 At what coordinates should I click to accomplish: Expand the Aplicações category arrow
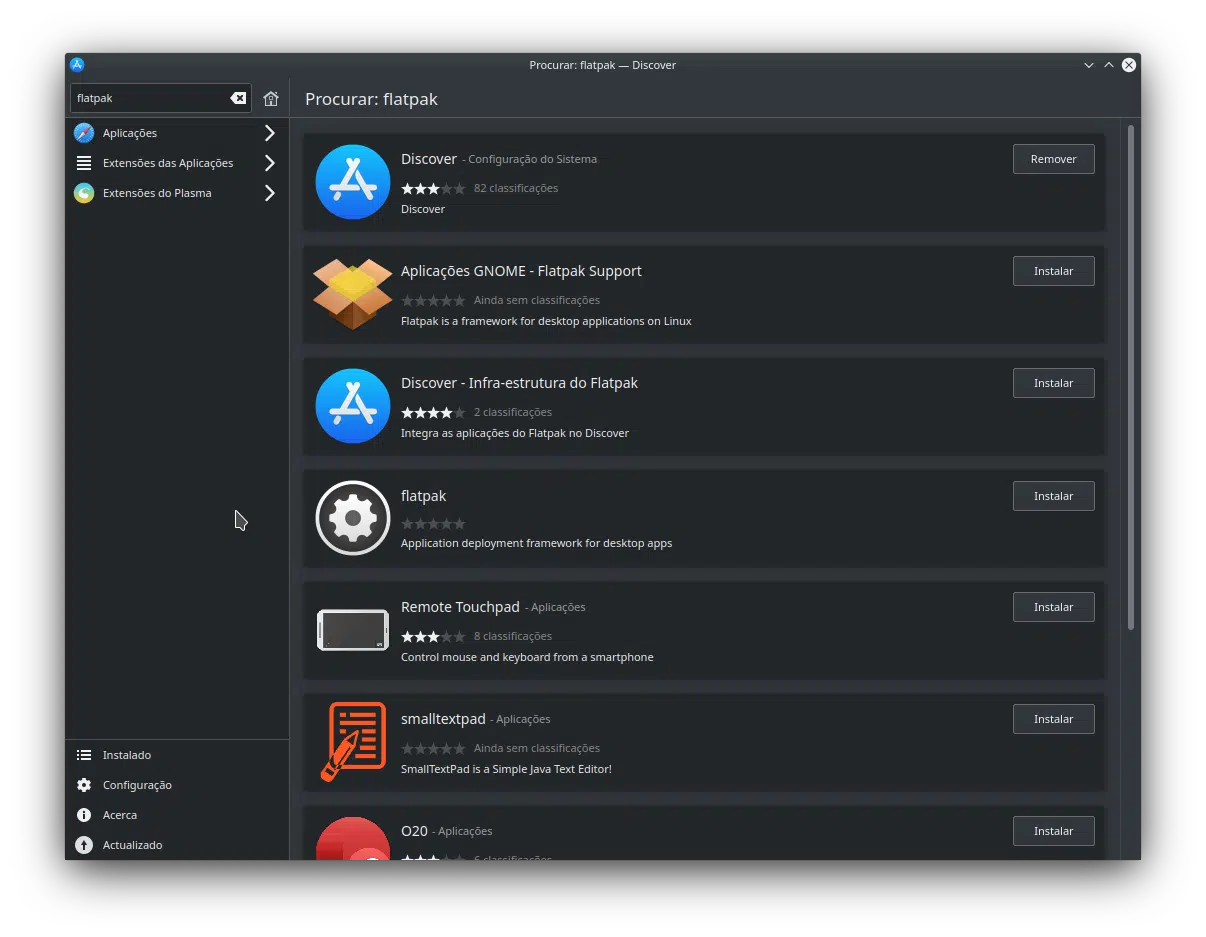click(269, 133)
